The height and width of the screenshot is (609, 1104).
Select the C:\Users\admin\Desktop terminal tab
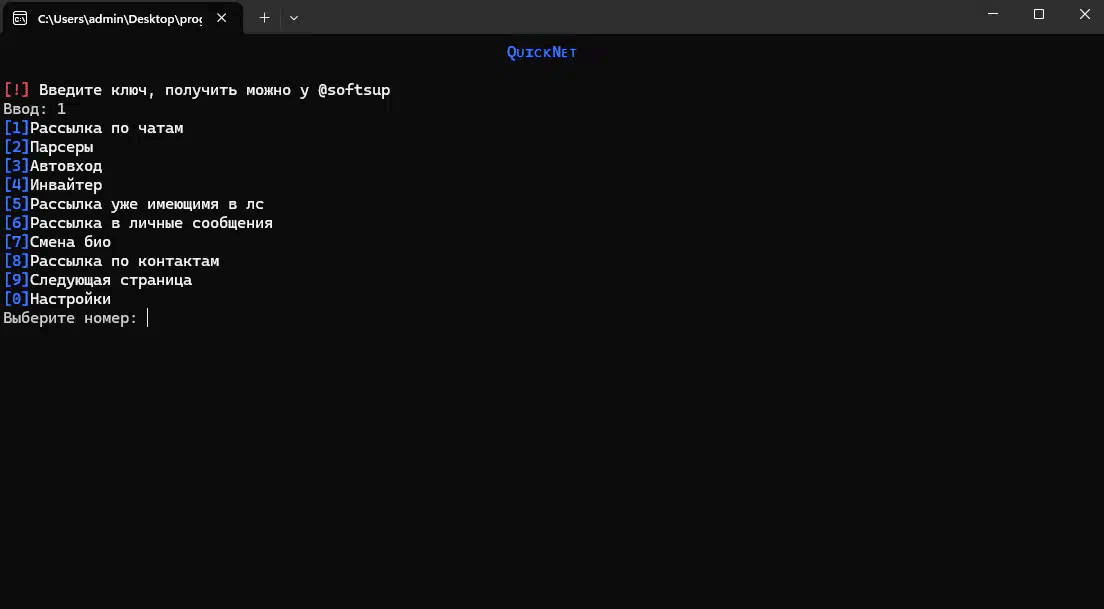(123, 18)
